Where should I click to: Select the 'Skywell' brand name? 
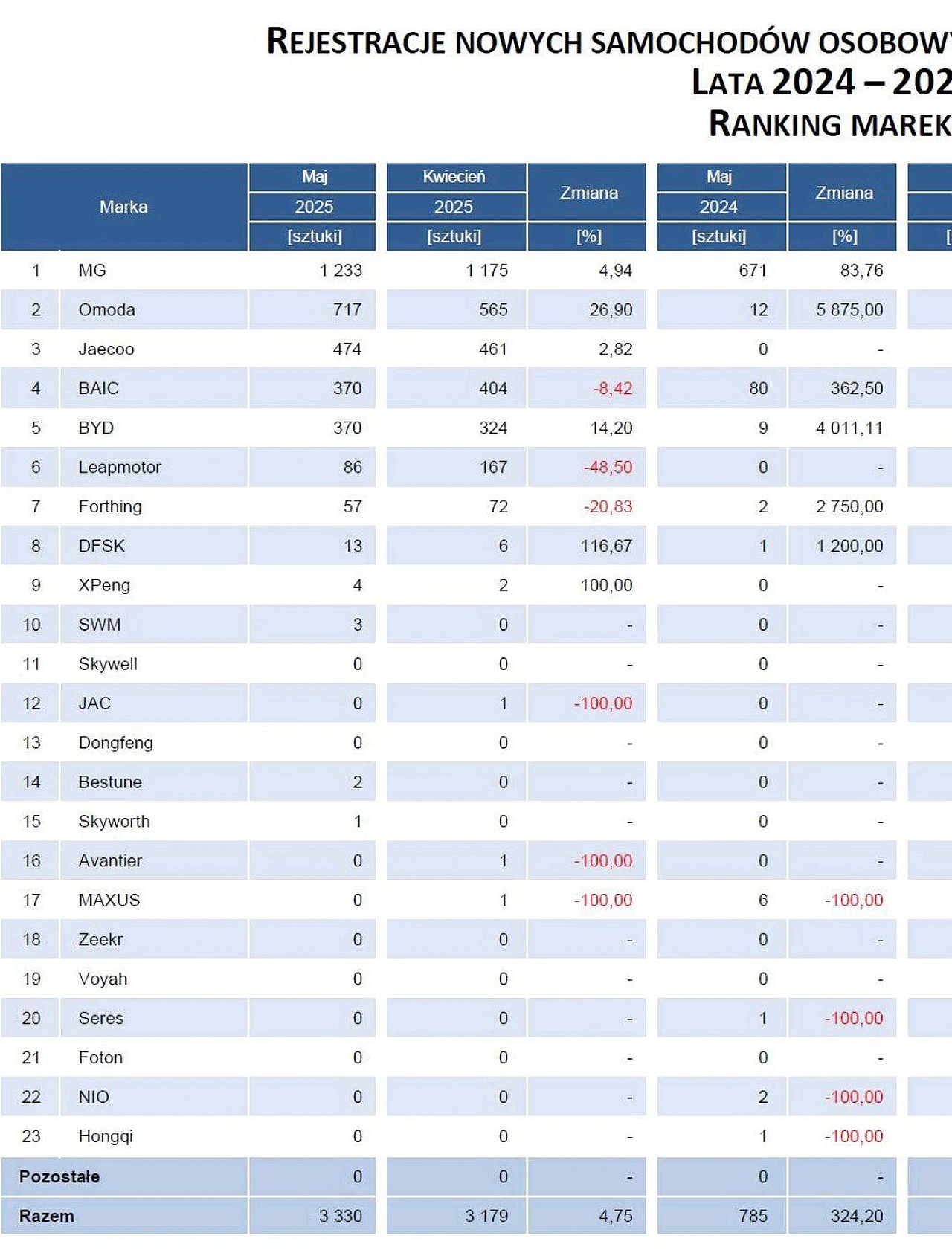108,665
